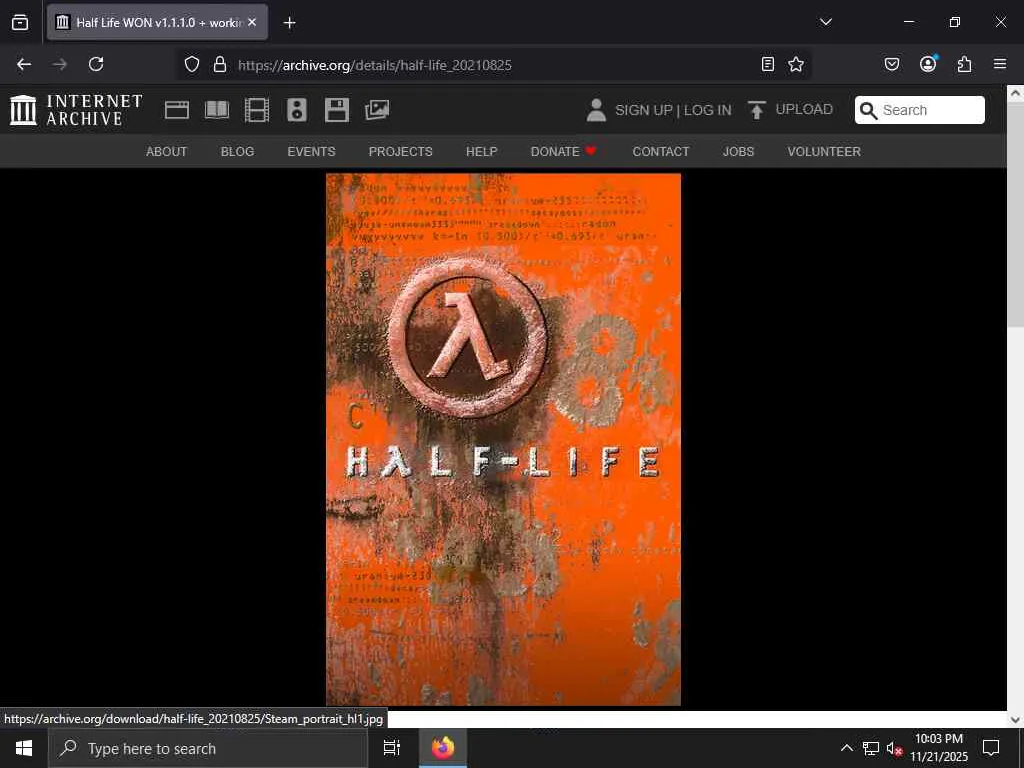Viewport: 1024px width, 768px height.
Task: Open the PROJECTS menu item
Action: (400, 152)
